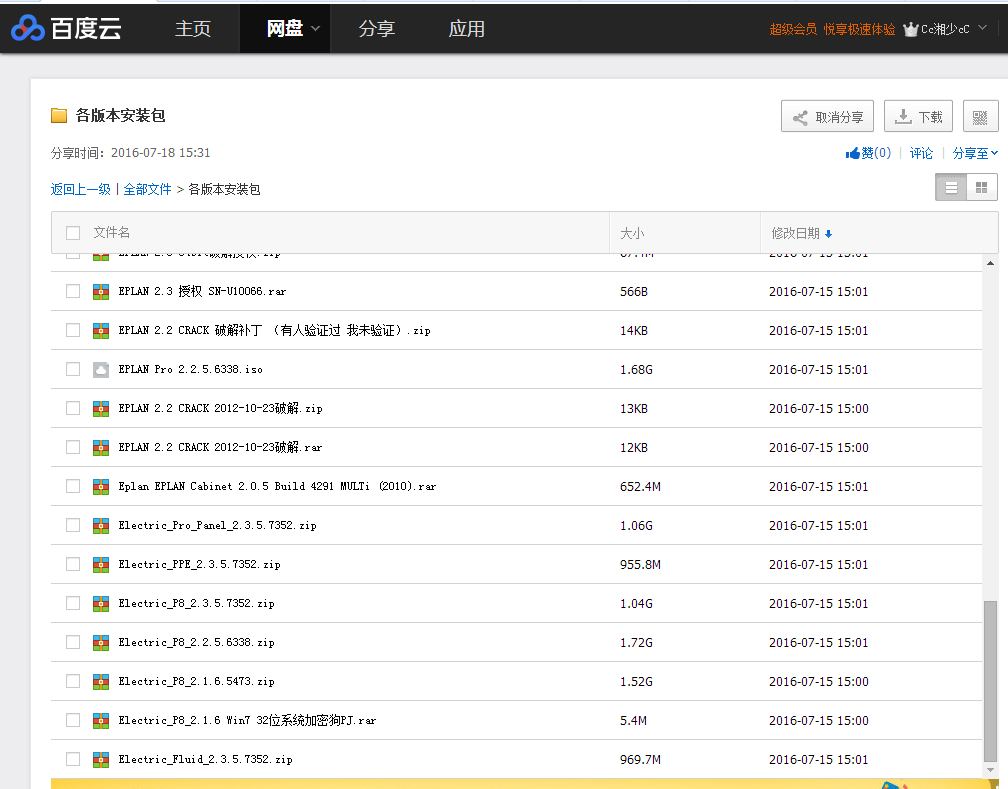Screen dimensions: 1008x789
Task: Click archive icon of EPLAN 2.2 CRACK 2012-10-23破解.zip
Action: coord(101,408)
